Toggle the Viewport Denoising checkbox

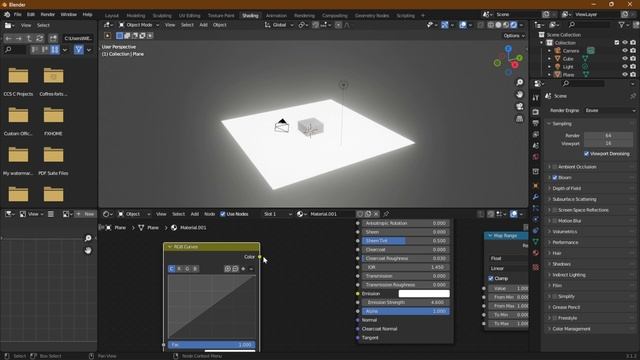(587, 154)
